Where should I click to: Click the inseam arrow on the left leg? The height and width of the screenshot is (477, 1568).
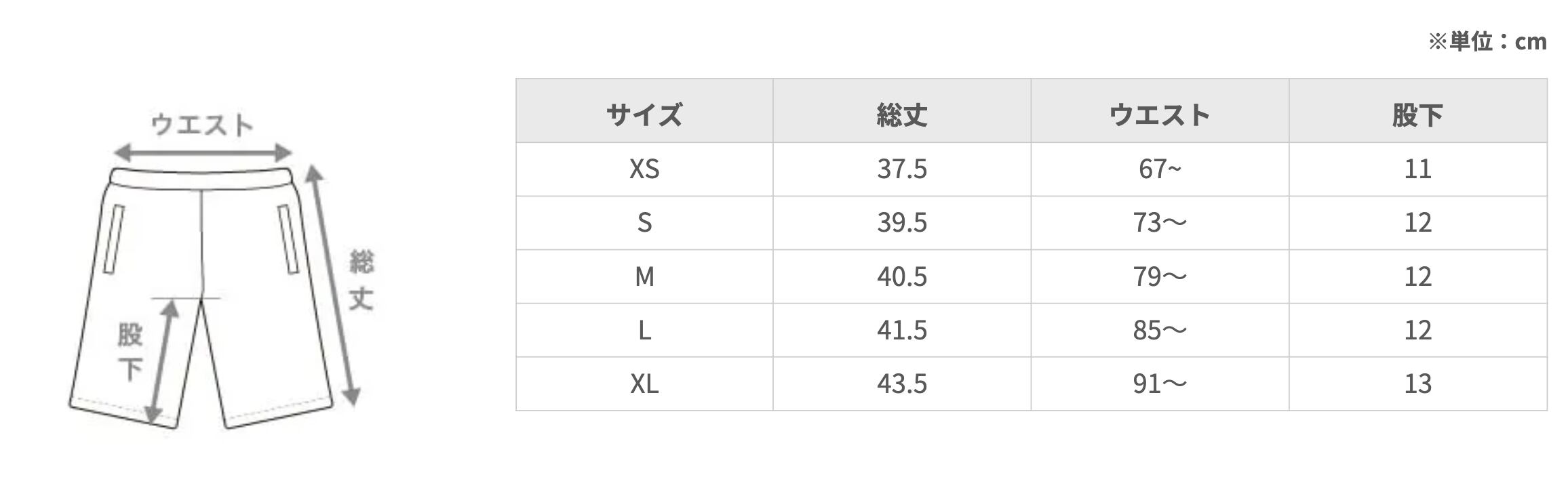click(163, 362)
